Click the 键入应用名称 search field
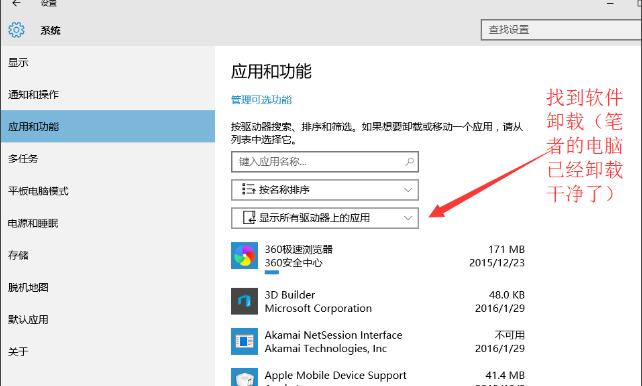Image resolution: width=642 pixels, height=386 pixels. tap(325, 162)
